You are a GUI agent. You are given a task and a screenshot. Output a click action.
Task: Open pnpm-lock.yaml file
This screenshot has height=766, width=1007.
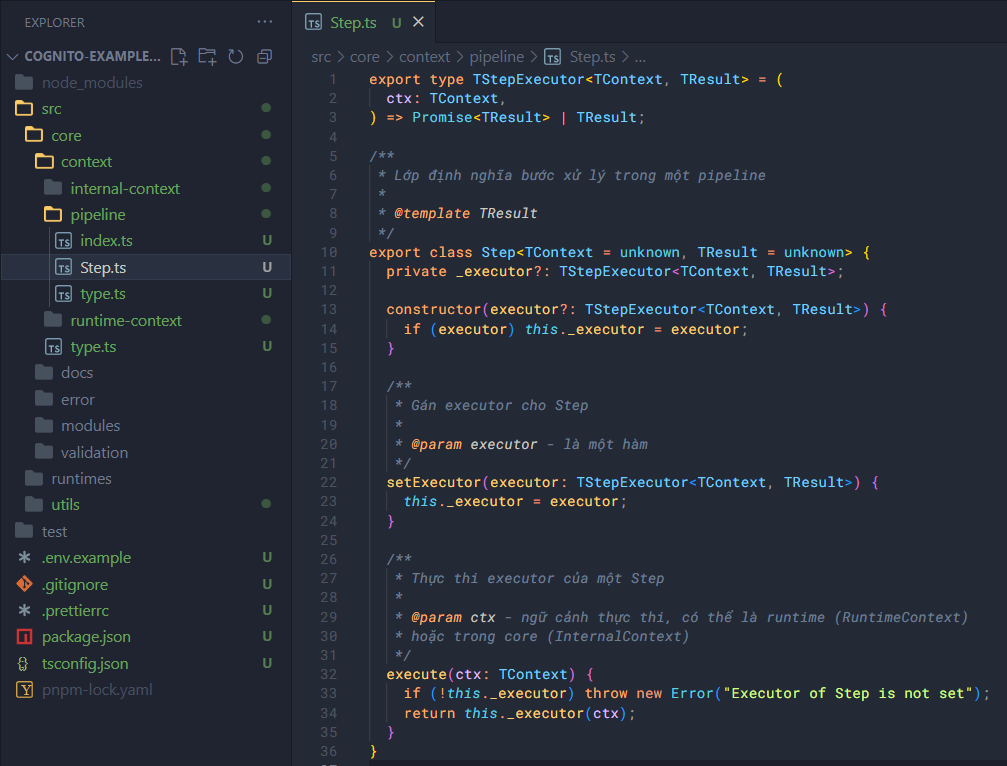pos(97,690)
